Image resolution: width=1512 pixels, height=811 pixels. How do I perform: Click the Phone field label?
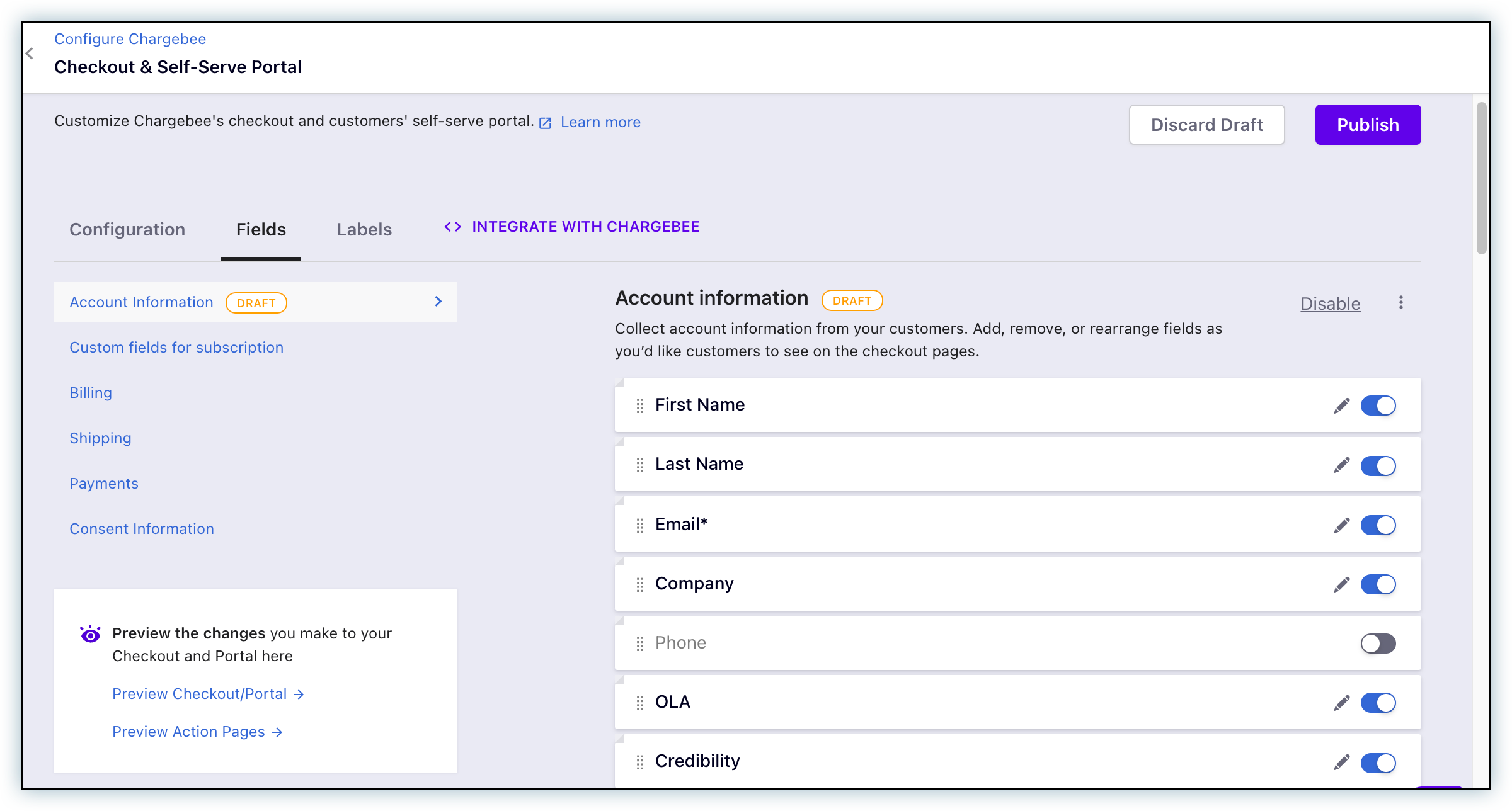(x=680, y=643)
